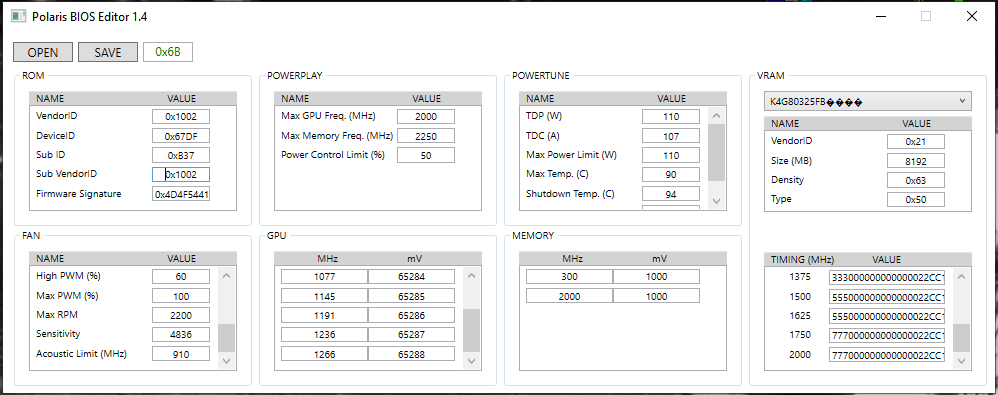Edit the TDP (W) value field
The image size is (998, 395).
coord(671,117)
